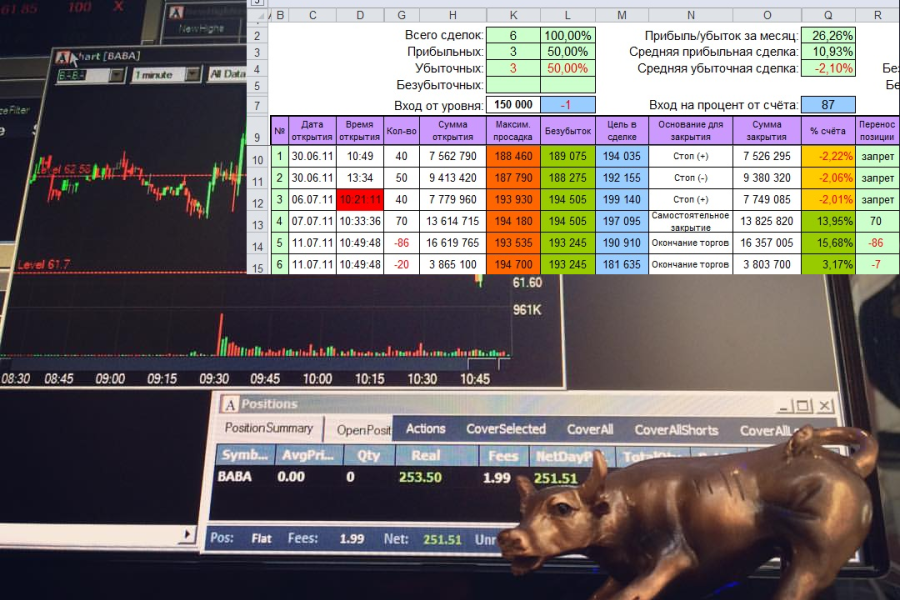The width and height of the screenshot is (900, 600).
Task: Select Excel row header 7
Action: point(258,106)
